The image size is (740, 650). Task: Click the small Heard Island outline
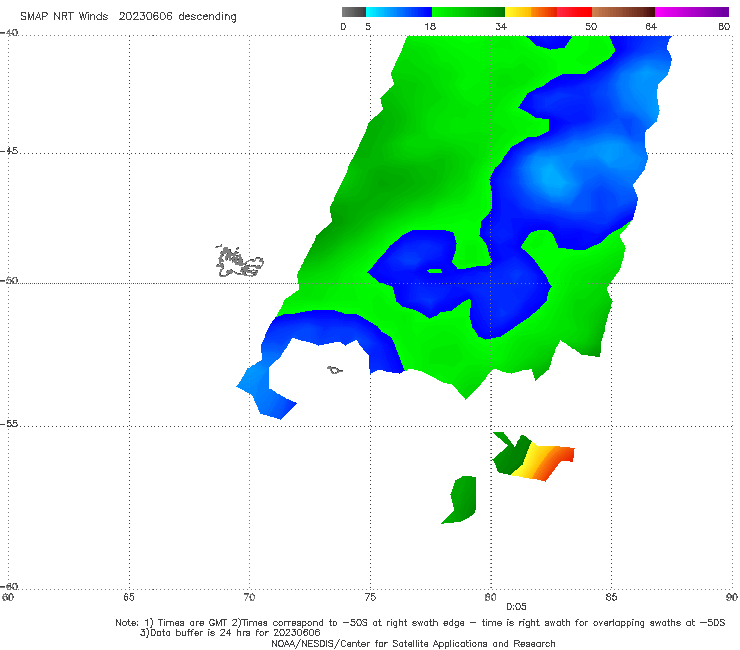(335, 370)
